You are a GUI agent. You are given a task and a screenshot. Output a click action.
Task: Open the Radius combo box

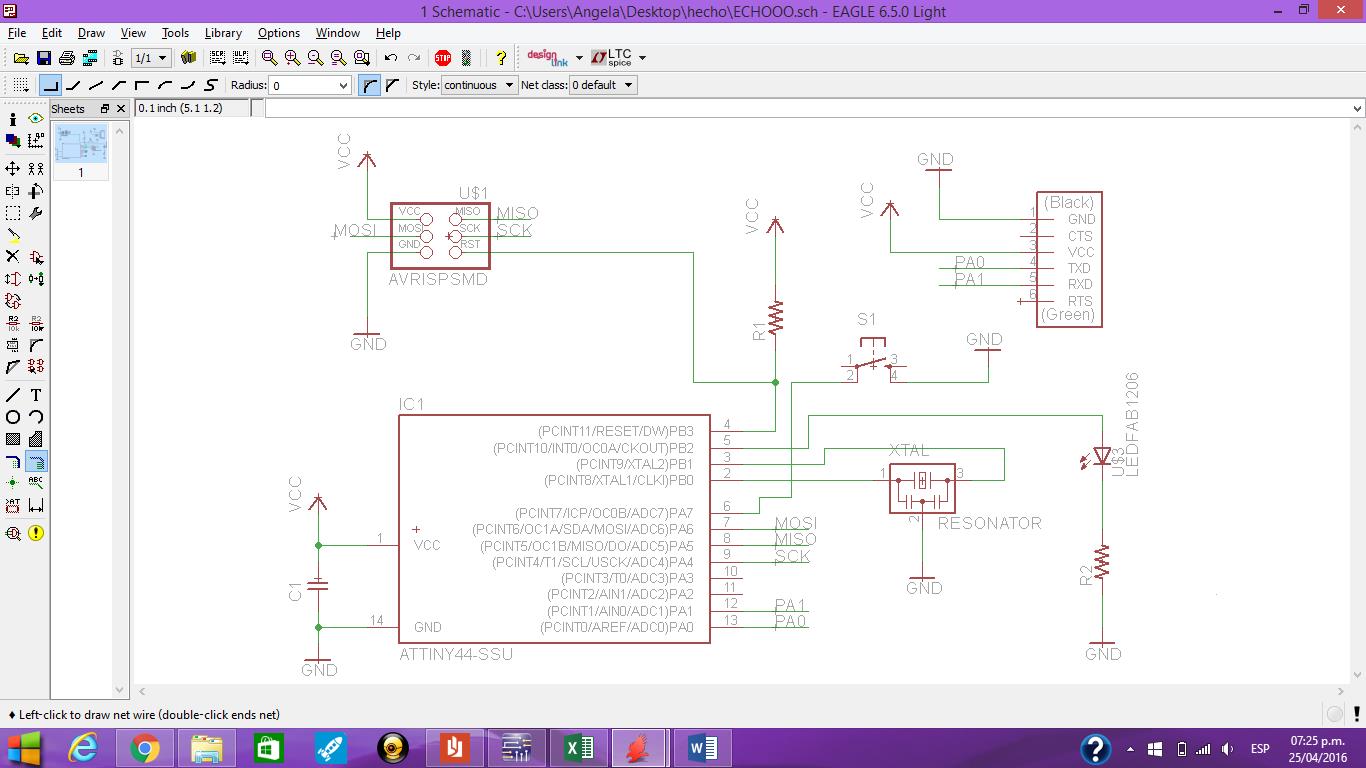tap(310, 85)
